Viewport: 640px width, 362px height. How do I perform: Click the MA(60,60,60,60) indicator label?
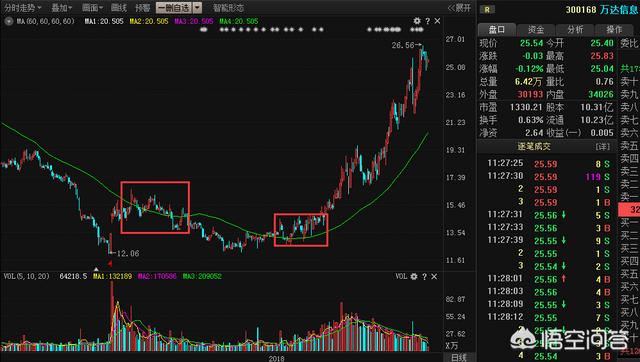coord(45,21)
